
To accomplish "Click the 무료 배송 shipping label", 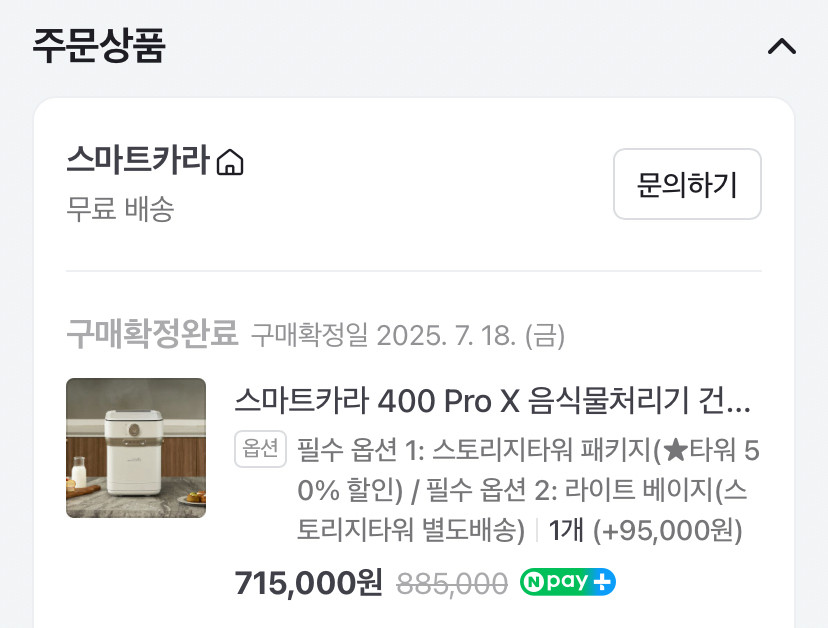I will point(120,208).
